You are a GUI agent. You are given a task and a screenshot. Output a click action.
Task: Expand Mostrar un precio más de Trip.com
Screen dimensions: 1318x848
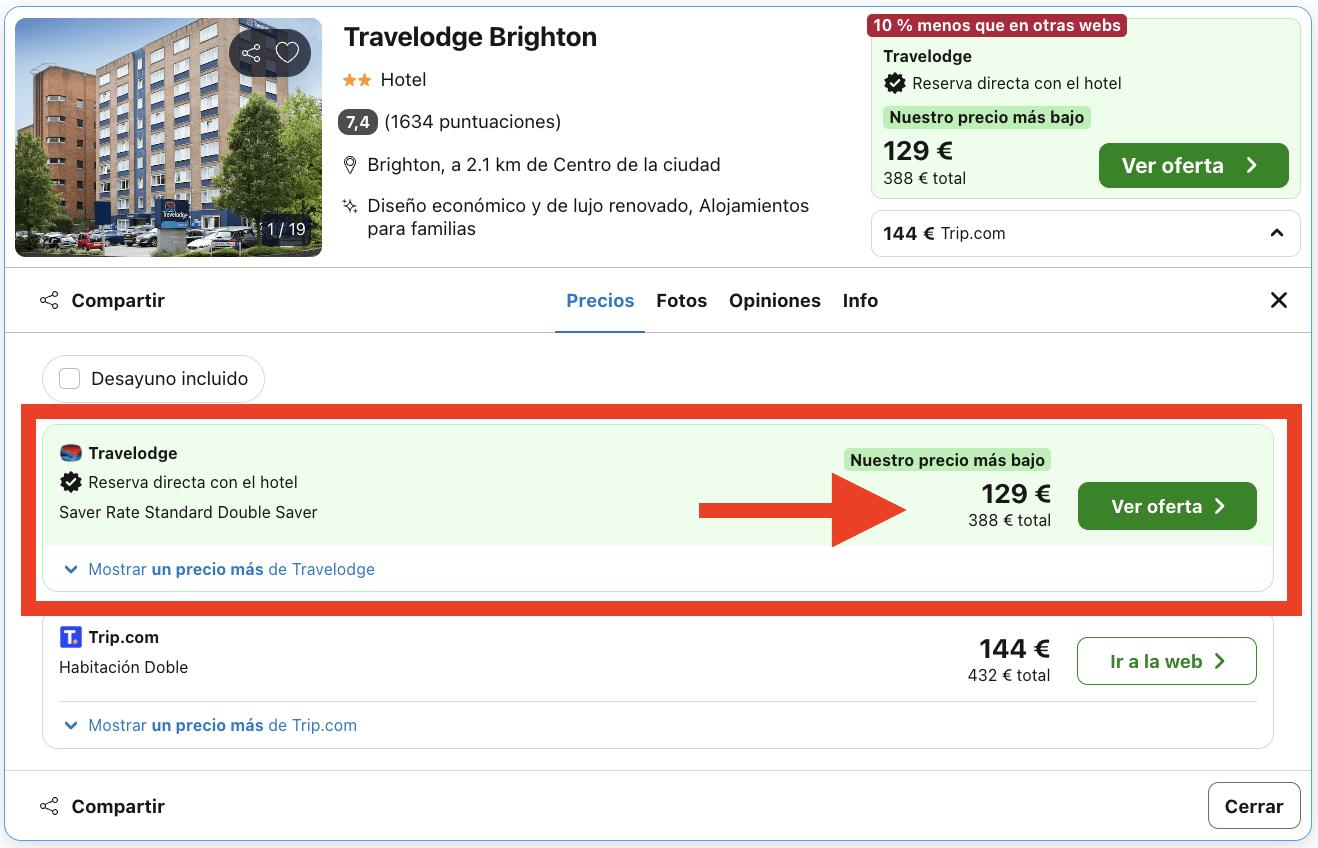[x=209, y=725]
